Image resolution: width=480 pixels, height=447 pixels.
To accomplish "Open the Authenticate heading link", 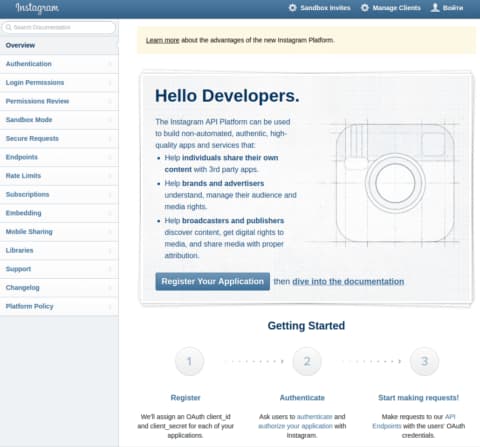I will point(302,398).
